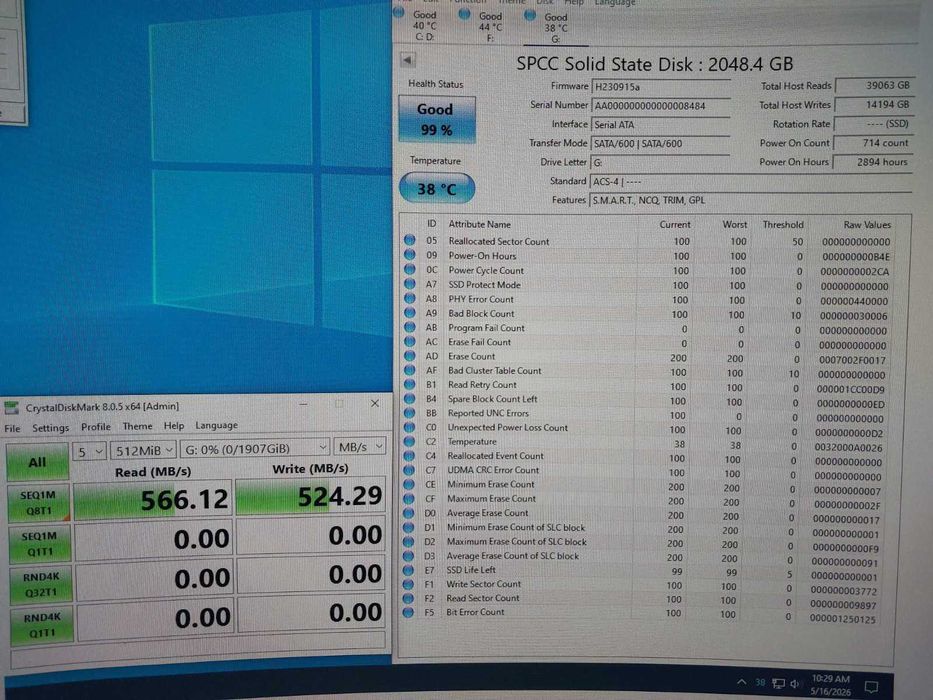Click the Raw Values column header
933x700 pixels.
click(866, 225)
